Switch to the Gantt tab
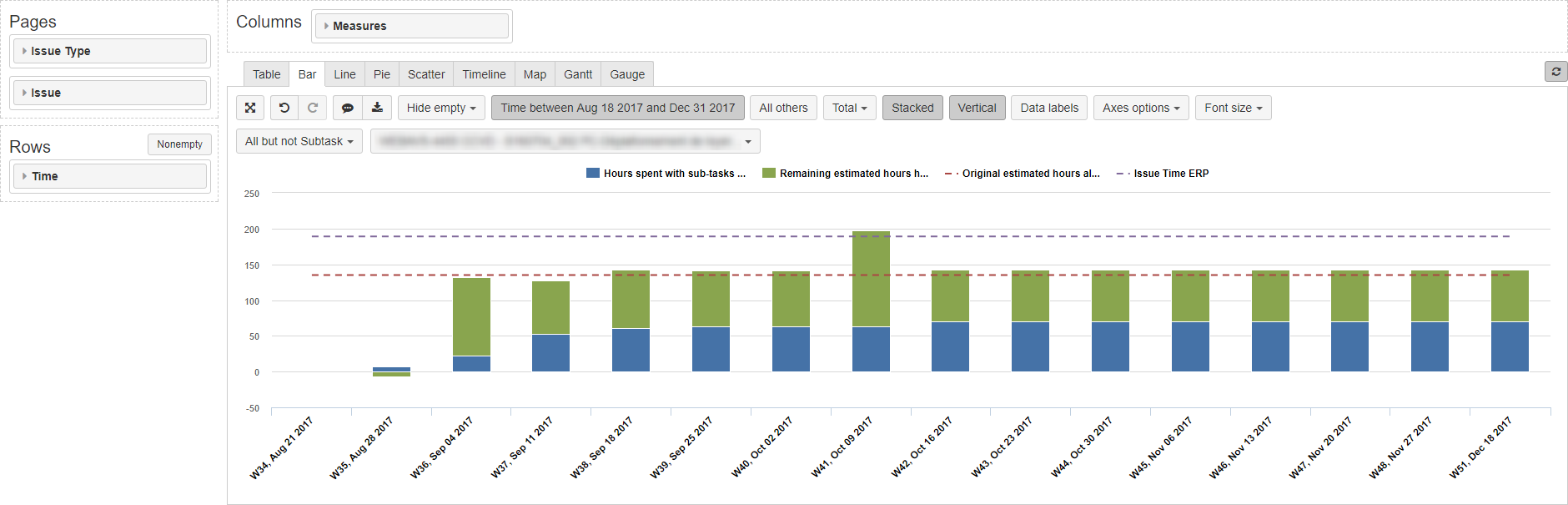The image size is (1568, 505). click(578, 74)
